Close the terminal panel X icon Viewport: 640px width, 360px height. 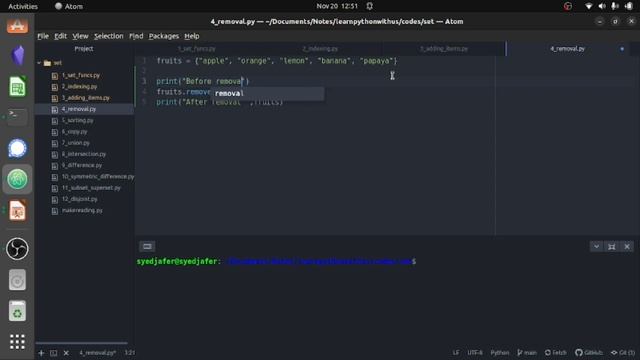[627, 247]
